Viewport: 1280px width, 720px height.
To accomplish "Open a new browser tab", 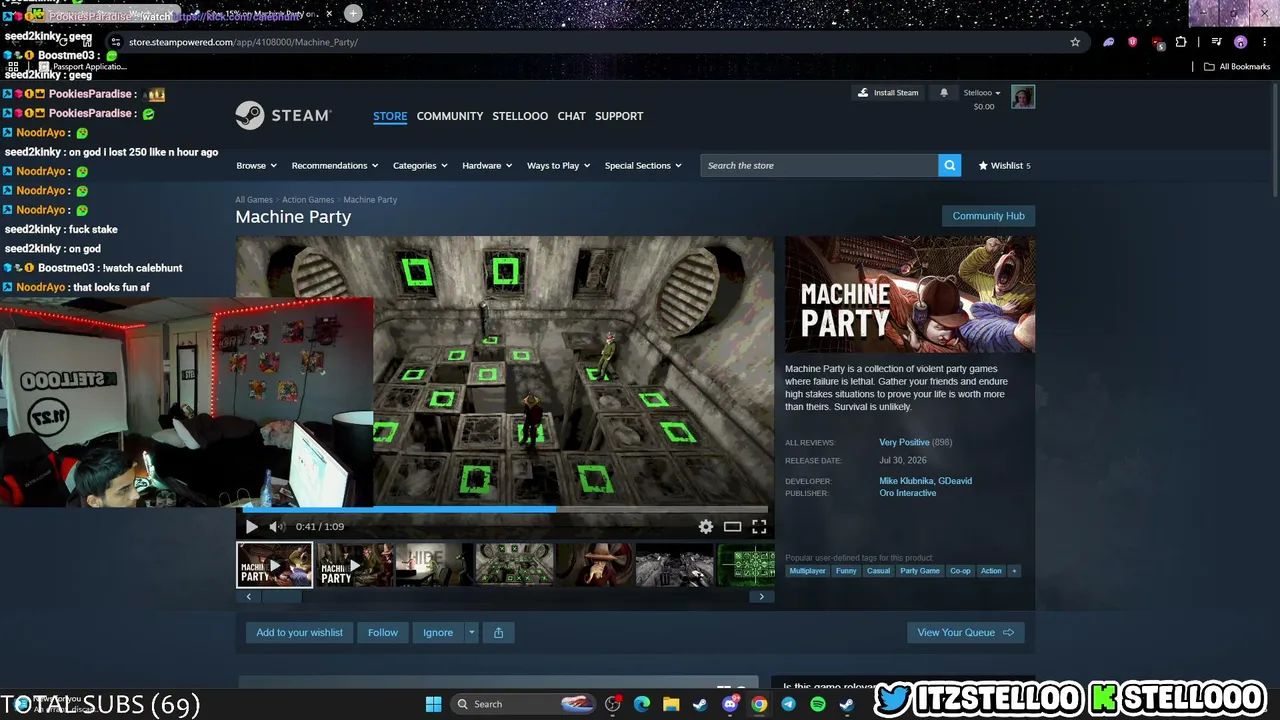I will [353, 13].
